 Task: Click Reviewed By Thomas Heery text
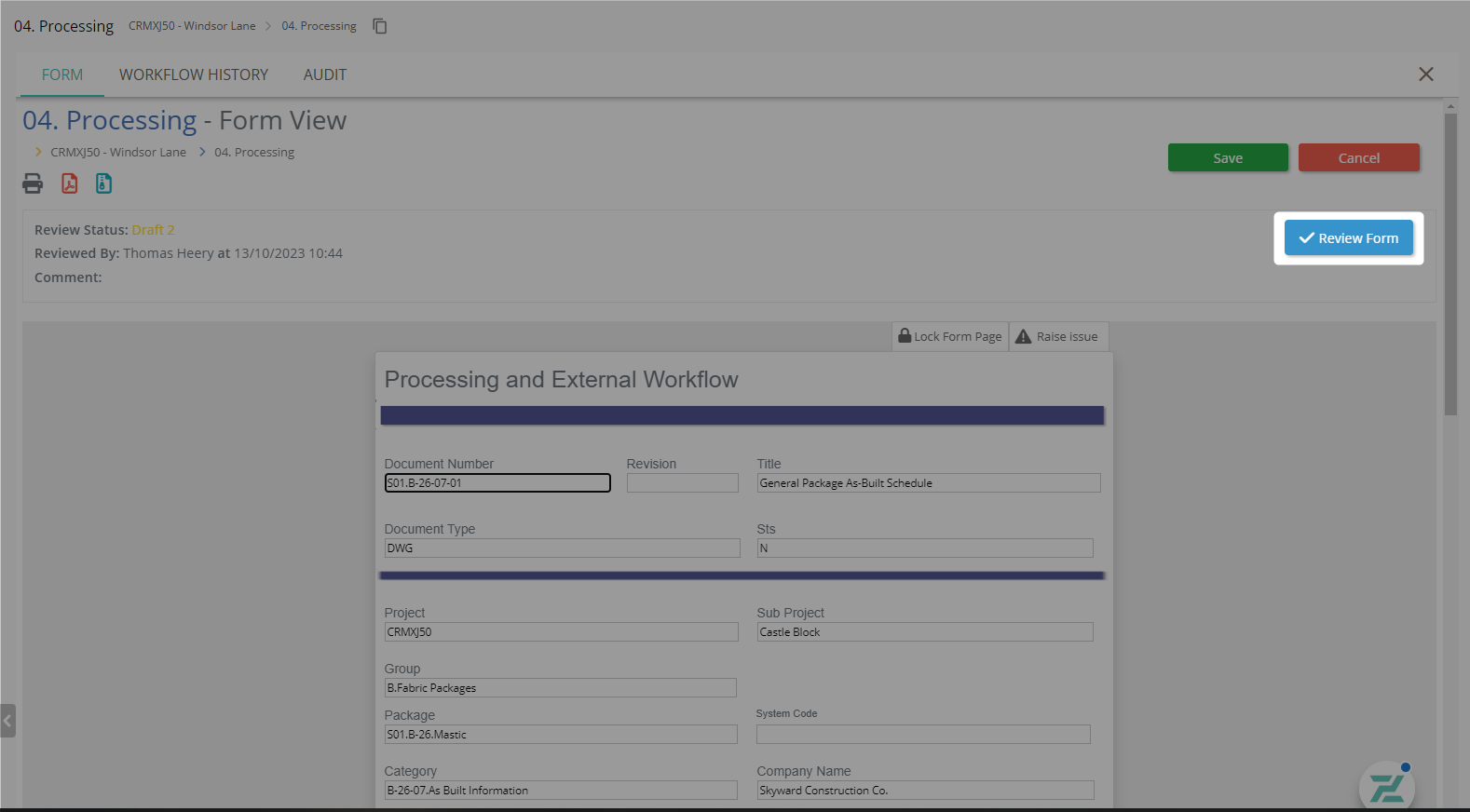(x=188, y=253)
